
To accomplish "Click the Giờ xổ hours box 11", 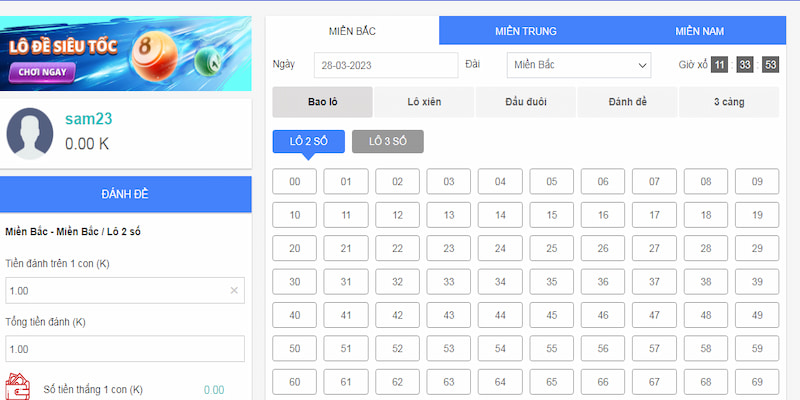I will coord(719,65).
